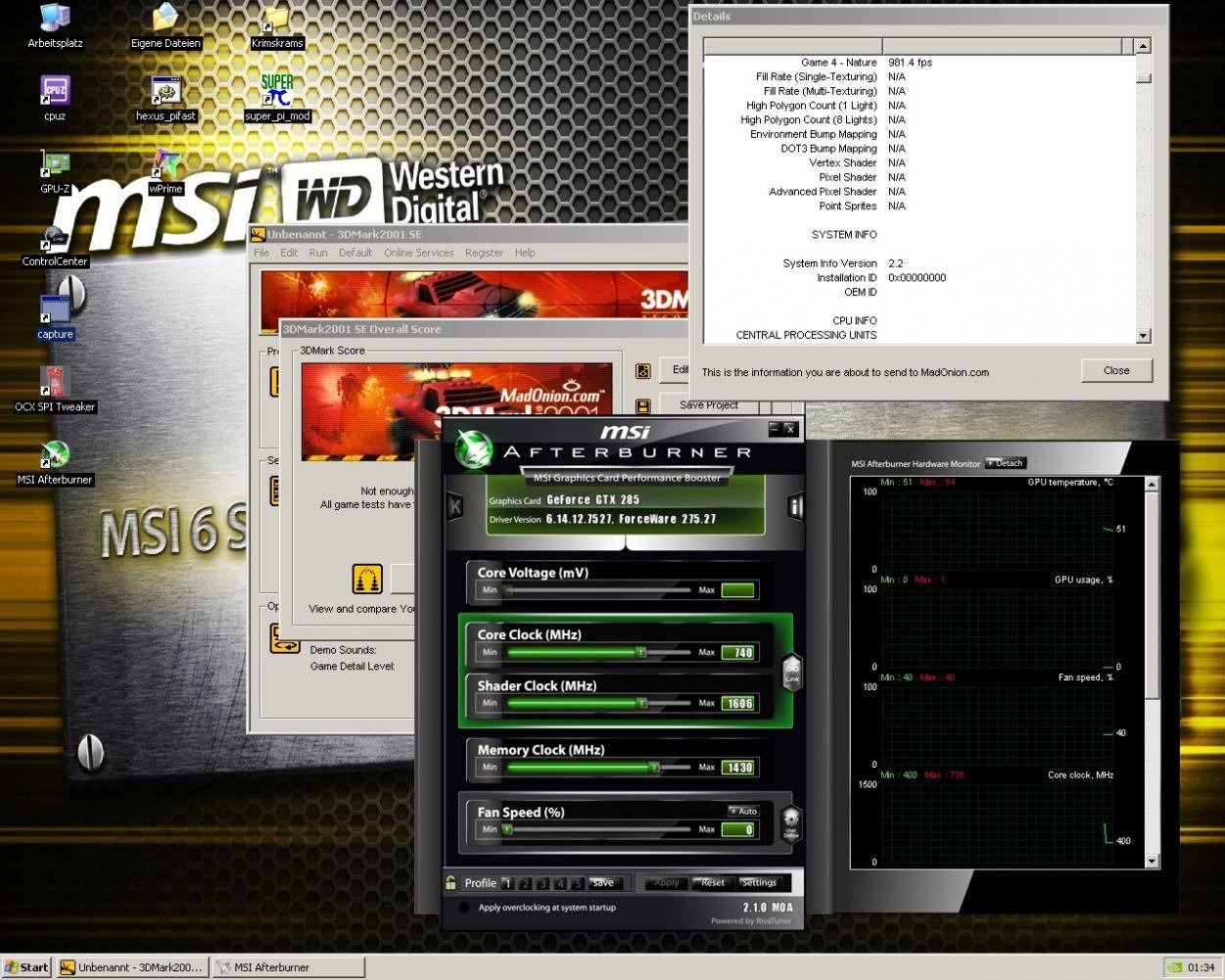Select Afterburner profile slot 2
This screenshot has width=1225, height=980.
coord(526,883)
